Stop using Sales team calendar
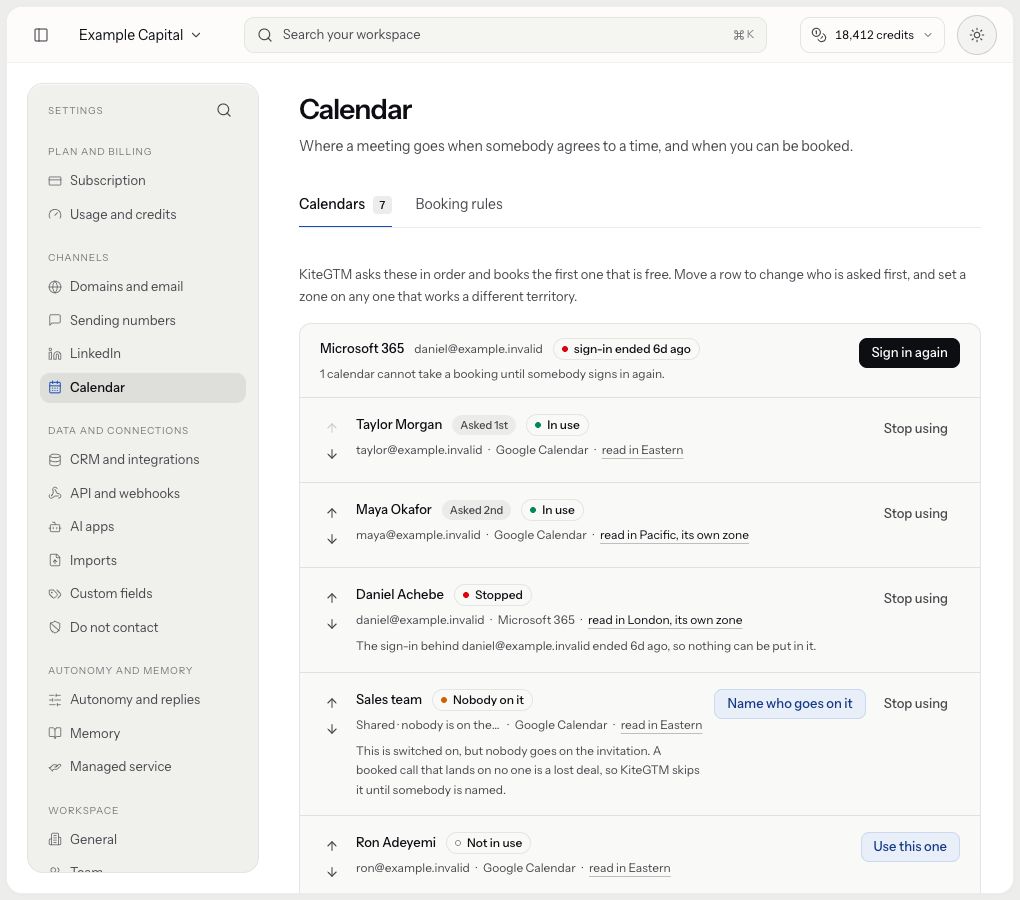 click(x=915, y=704)
